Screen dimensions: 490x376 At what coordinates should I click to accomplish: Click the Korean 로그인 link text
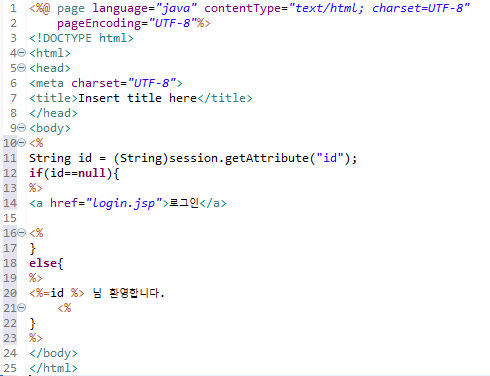pos(184,203)
